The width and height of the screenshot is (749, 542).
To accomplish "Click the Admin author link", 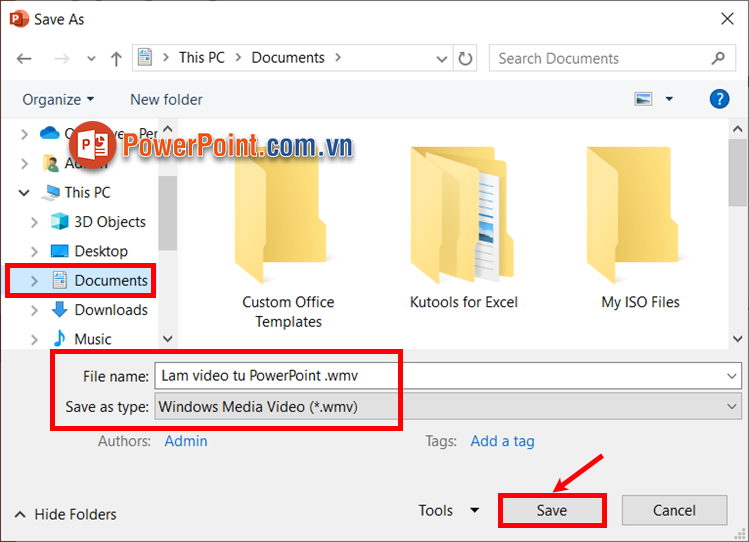I will point(186,441).
